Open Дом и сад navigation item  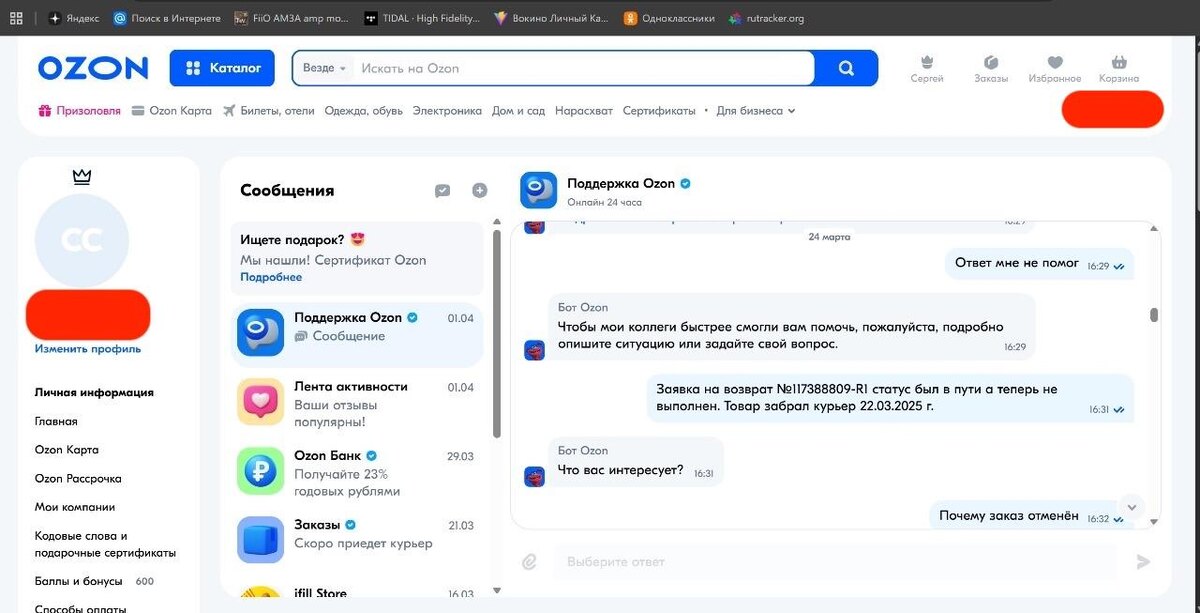519,111
